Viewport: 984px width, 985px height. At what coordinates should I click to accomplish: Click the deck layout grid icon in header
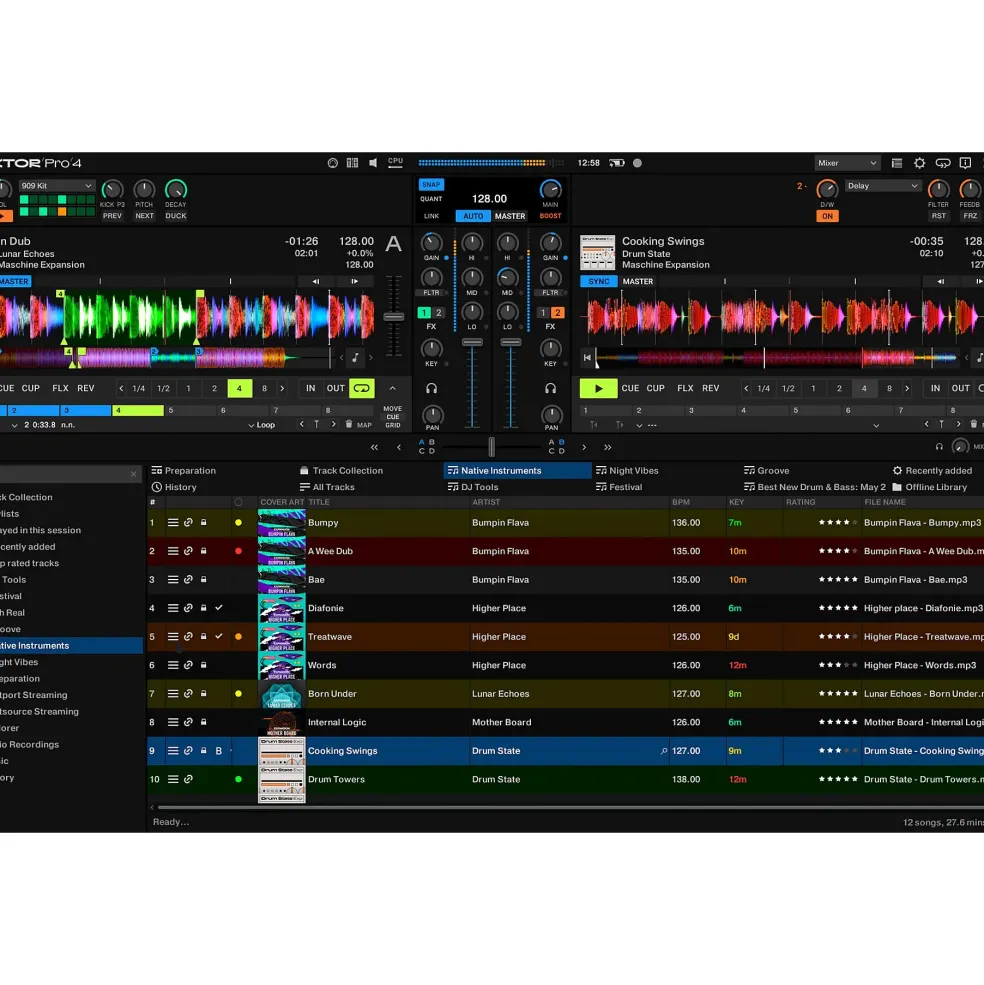tap(353, 163)
